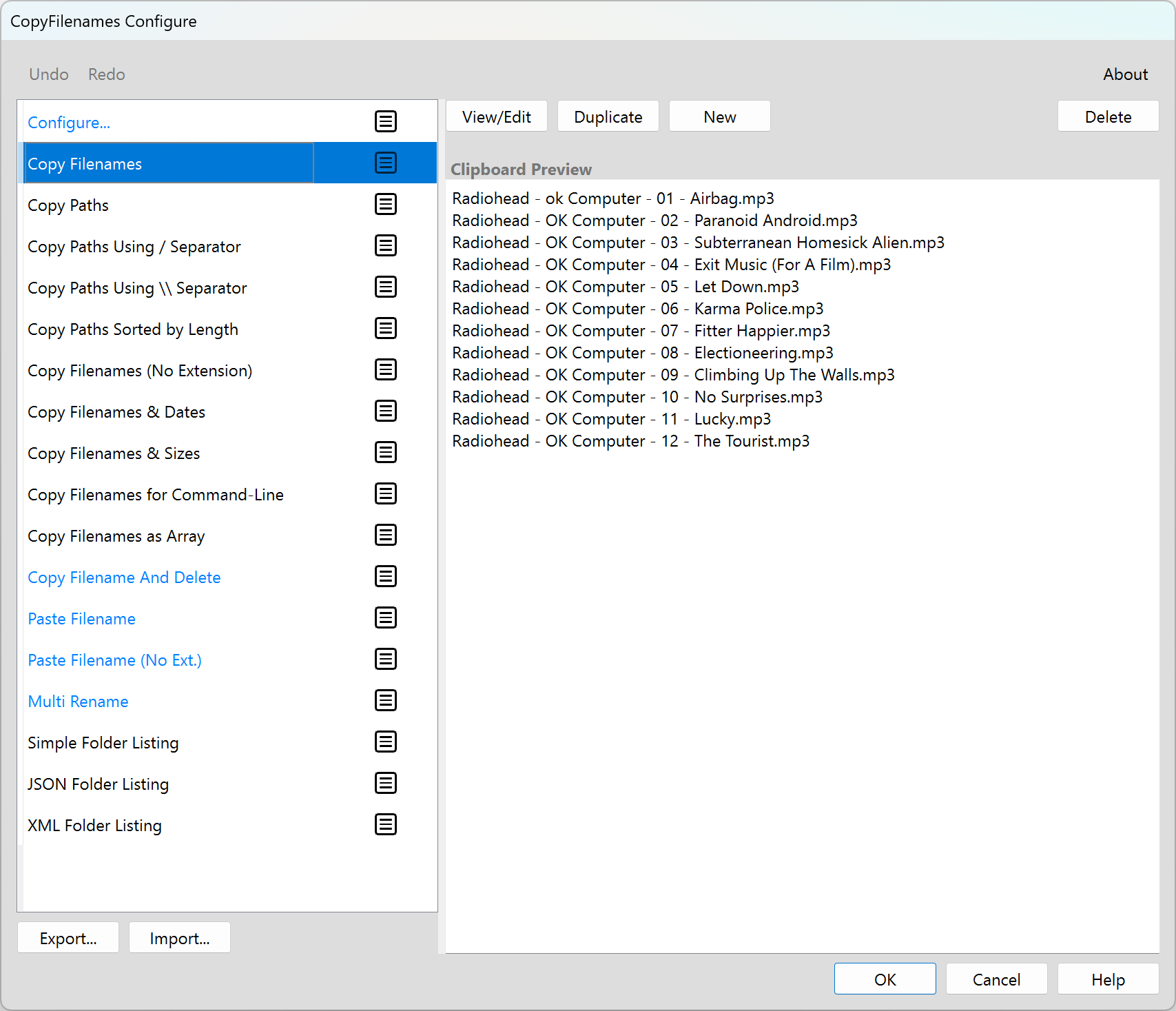1176x1011 pixels.
Task: Duplicate the selected command
Action: (608, 116)
